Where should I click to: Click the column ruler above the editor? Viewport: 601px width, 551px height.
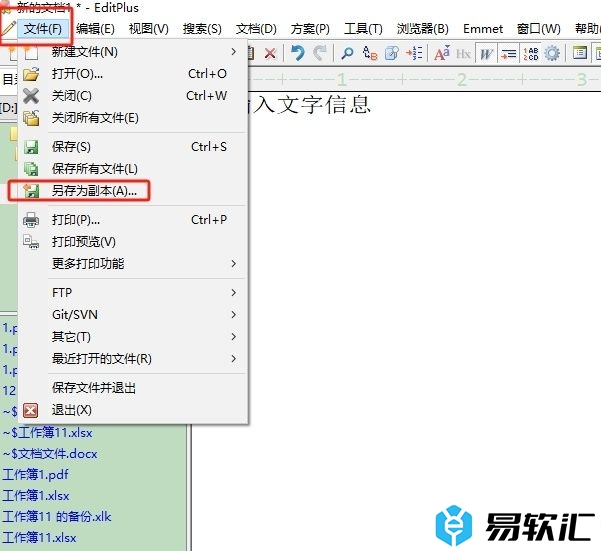click(x=425, y=80)
